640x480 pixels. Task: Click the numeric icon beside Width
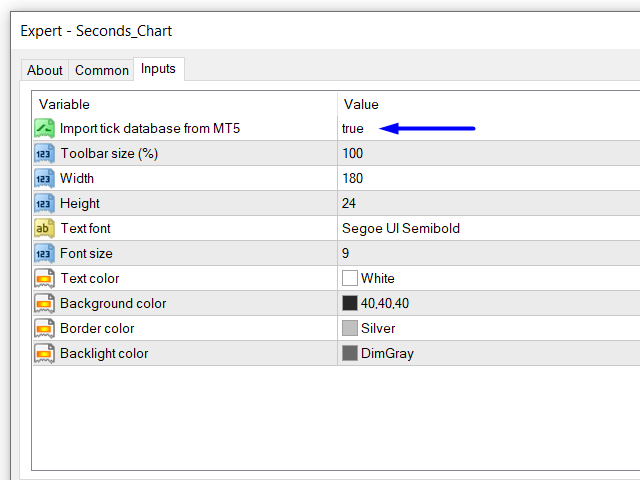(x=44, y=179)
